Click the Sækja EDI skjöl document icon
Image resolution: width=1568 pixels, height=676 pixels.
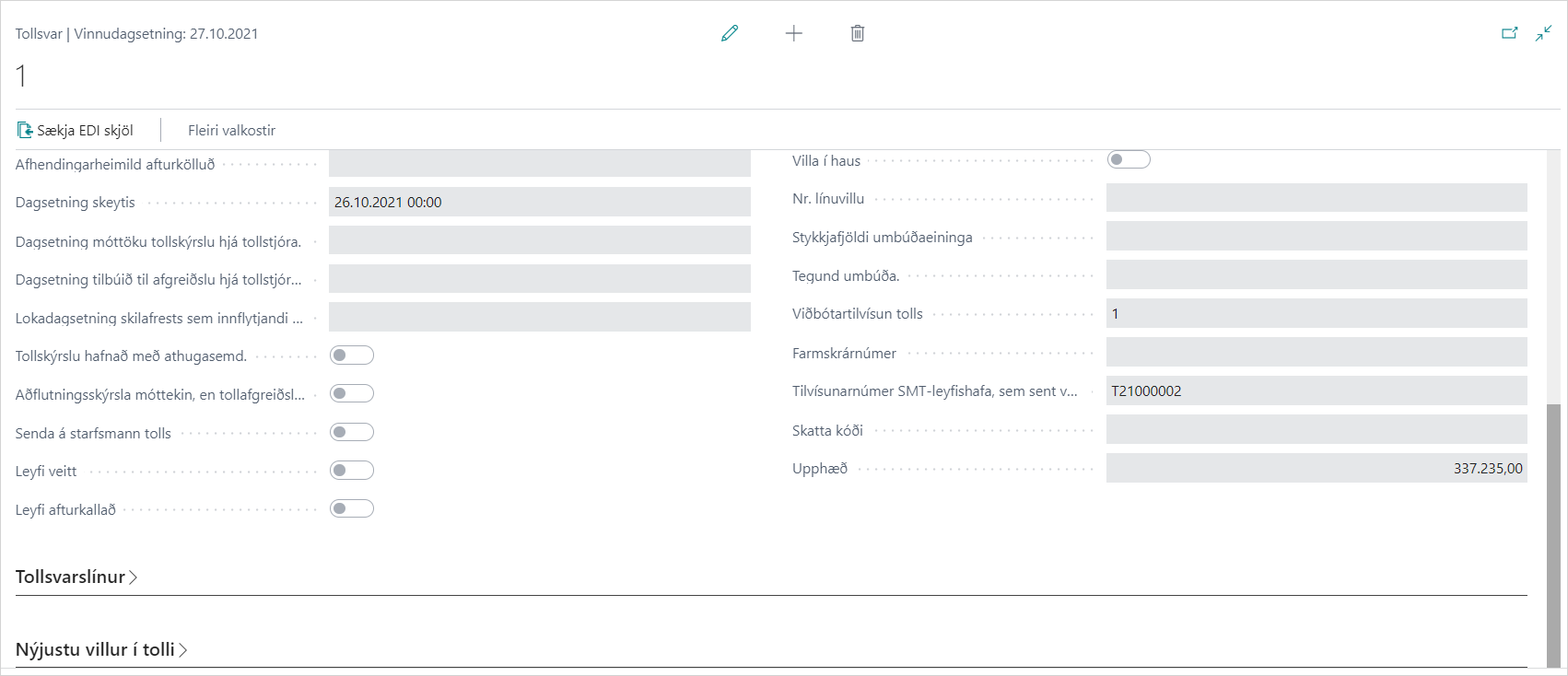pos(25,131)
